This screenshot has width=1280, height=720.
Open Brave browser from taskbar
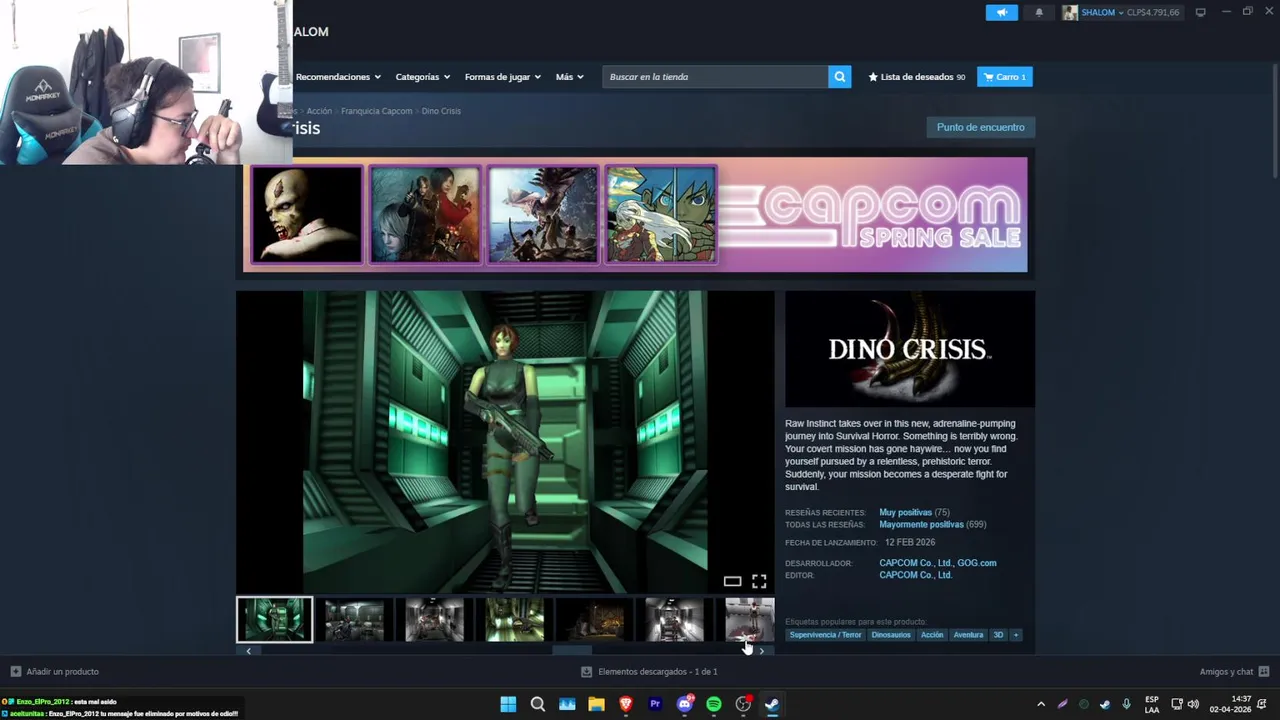626,704
